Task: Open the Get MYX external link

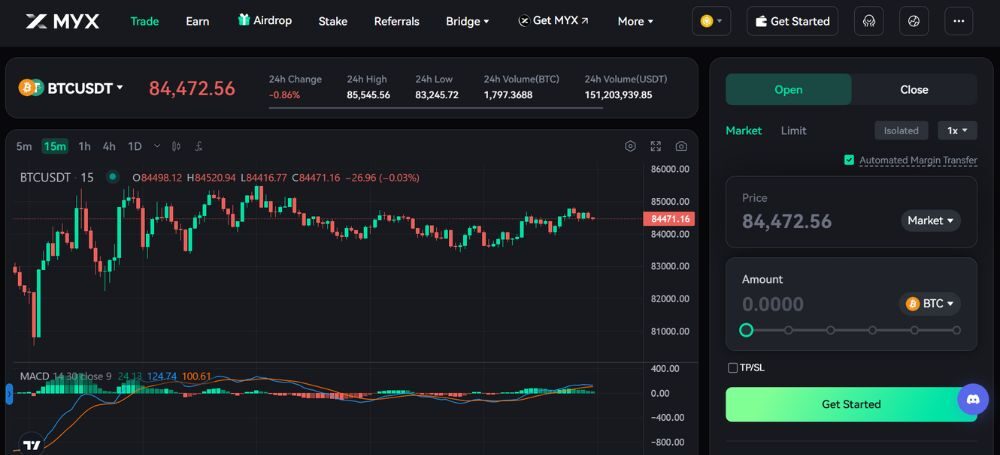Action: (554, 20)
